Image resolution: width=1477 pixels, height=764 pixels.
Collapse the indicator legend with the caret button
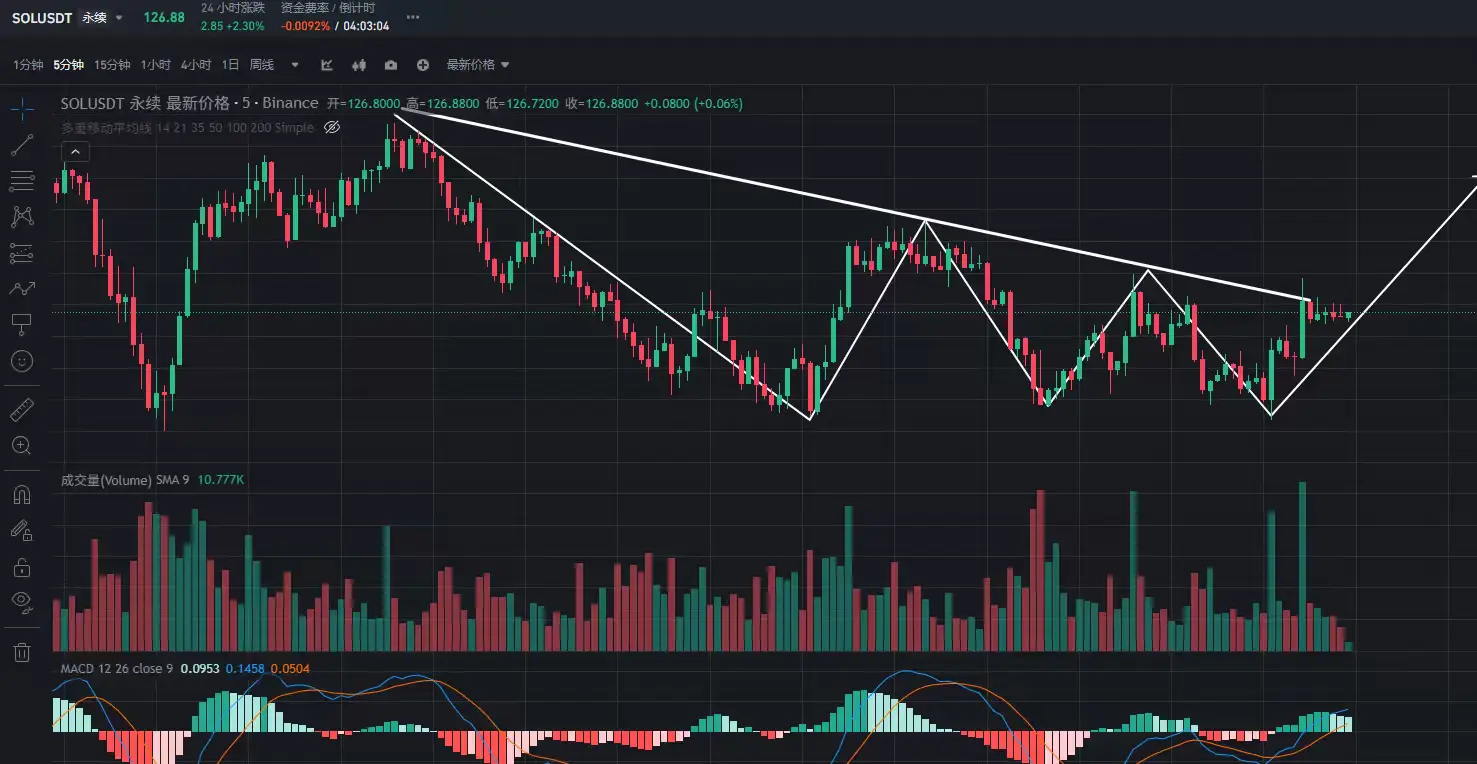pos(76,152)
